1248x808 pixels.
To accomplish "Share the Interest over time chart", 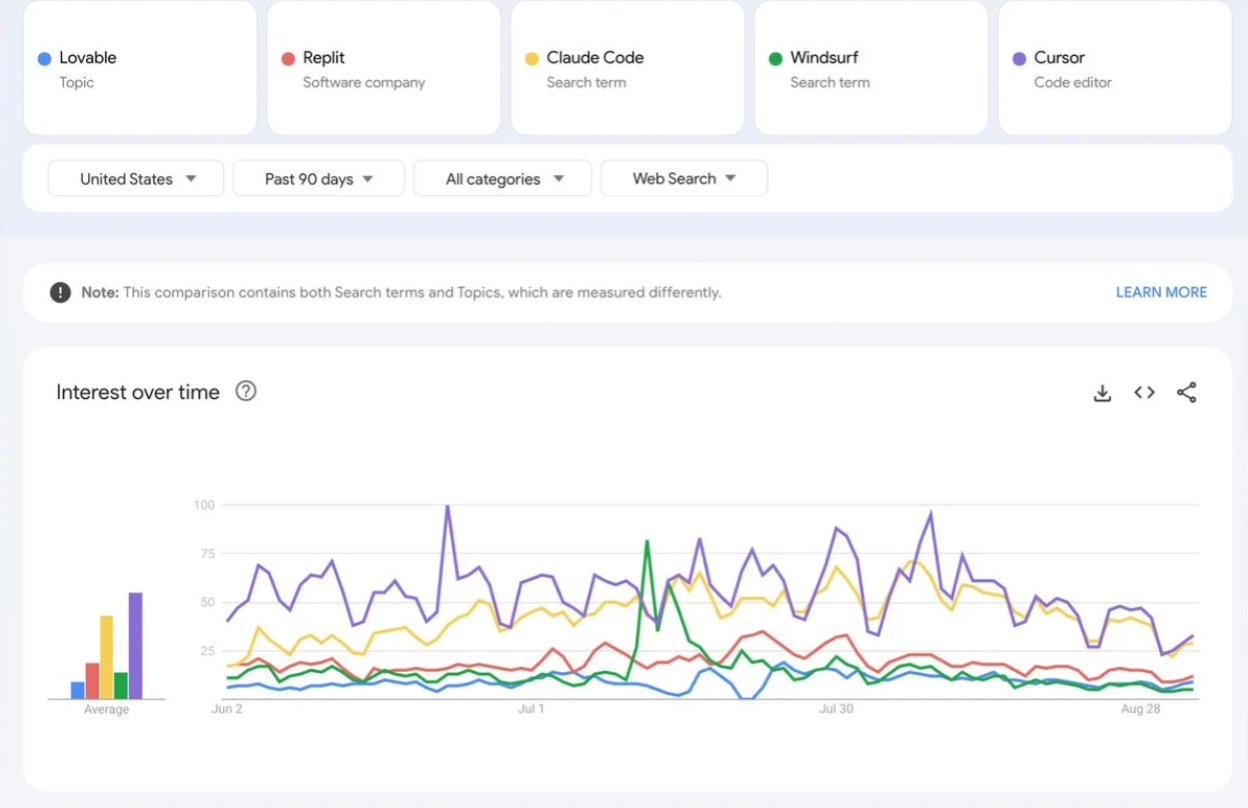I will pos(1186,393).
